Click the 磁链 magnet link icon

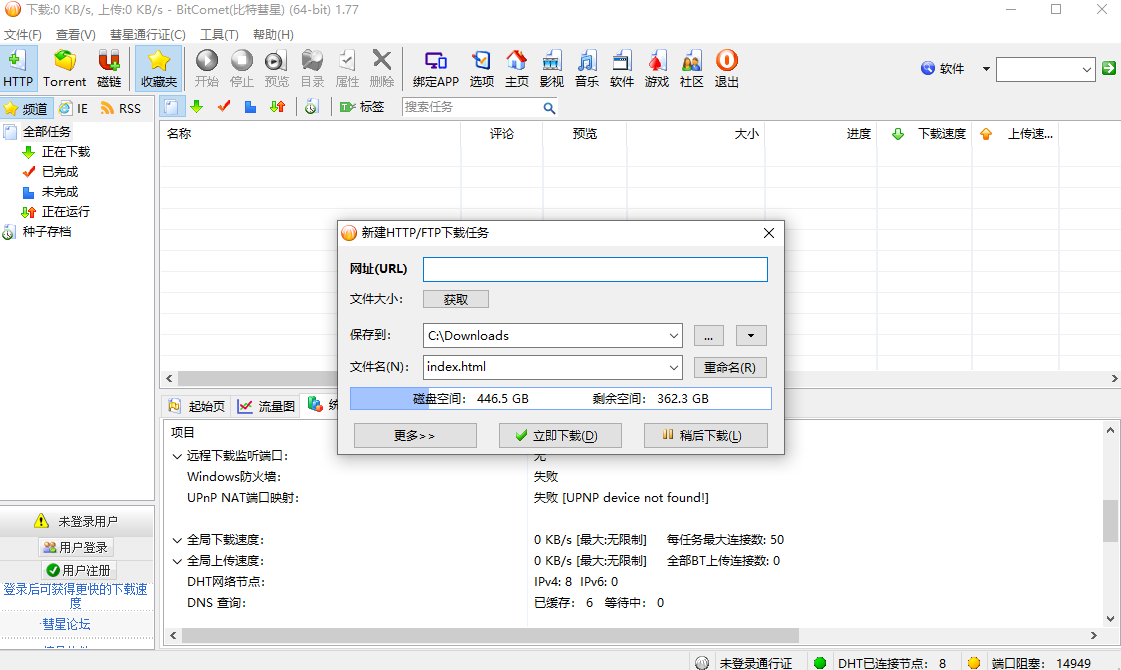(x=109, y=68)
